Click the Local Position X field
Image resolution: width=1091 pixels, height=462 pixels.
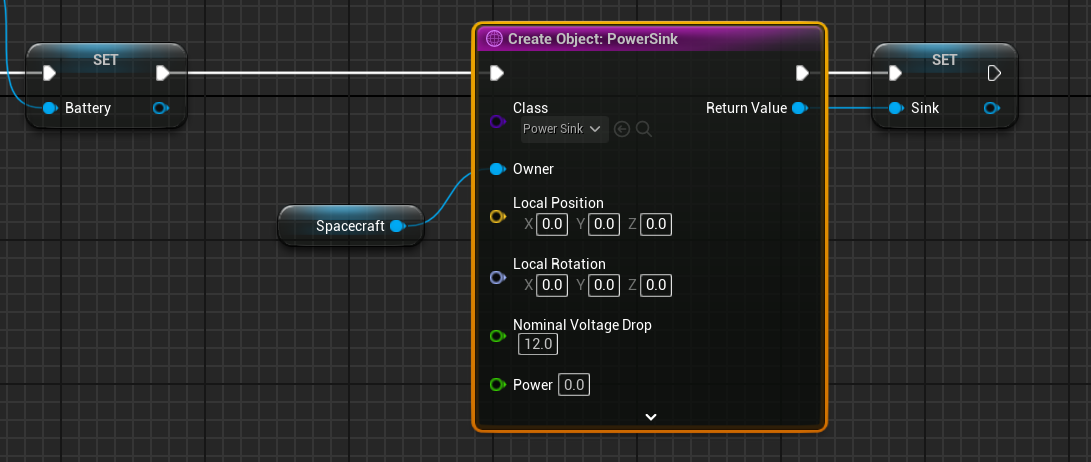(x=552, y=225)
